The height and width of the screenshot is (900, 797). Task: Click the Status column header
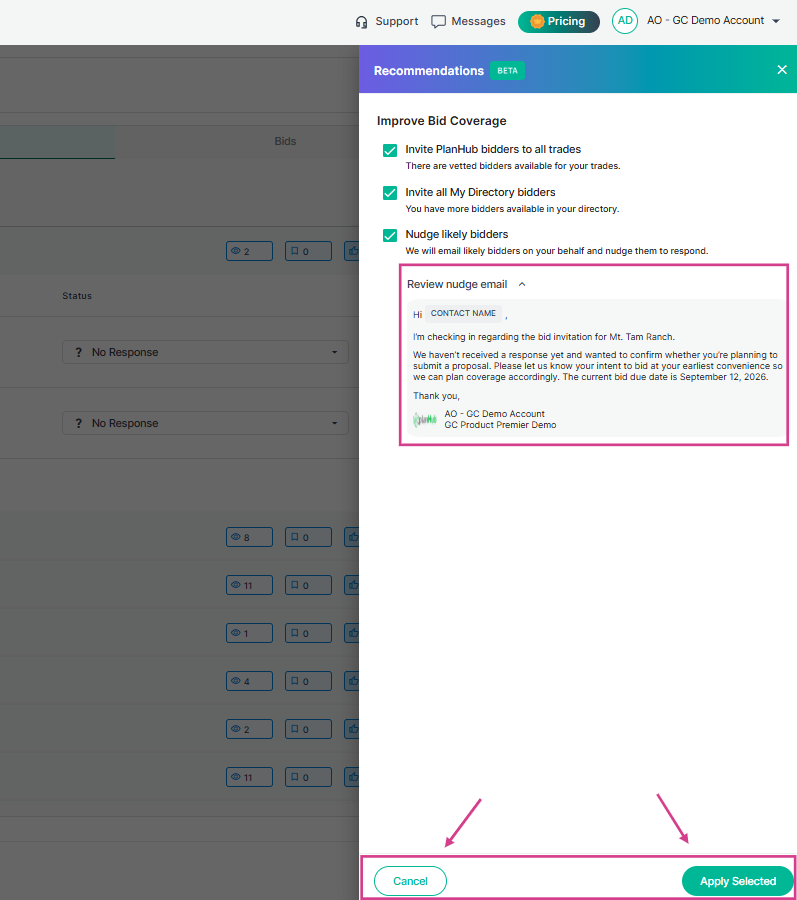(77, 296)
